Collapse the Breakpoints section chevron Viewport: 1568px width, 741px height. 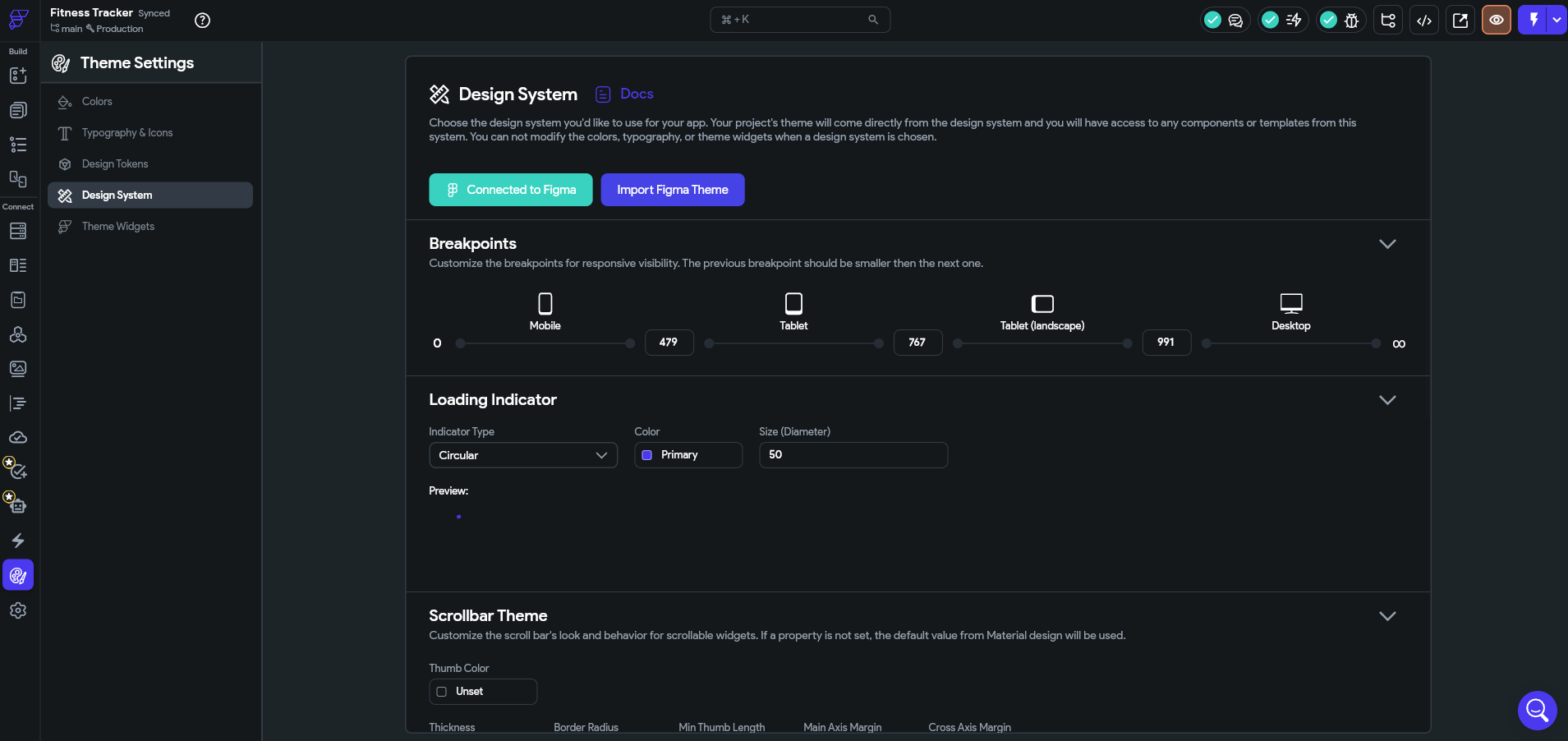1387,244
